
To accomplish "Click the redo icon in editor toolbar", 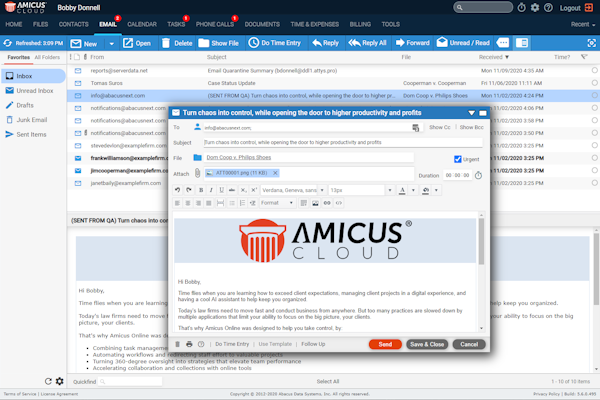I will click(x=189, y=190).
